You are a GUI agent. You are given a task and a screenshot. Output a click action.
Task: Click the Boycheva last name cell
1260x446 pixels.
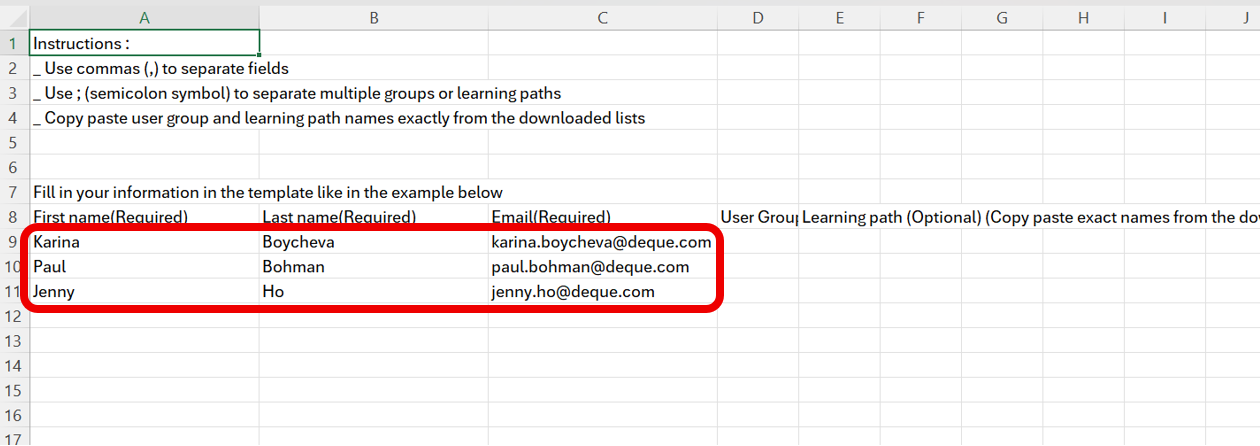[374, 242]
